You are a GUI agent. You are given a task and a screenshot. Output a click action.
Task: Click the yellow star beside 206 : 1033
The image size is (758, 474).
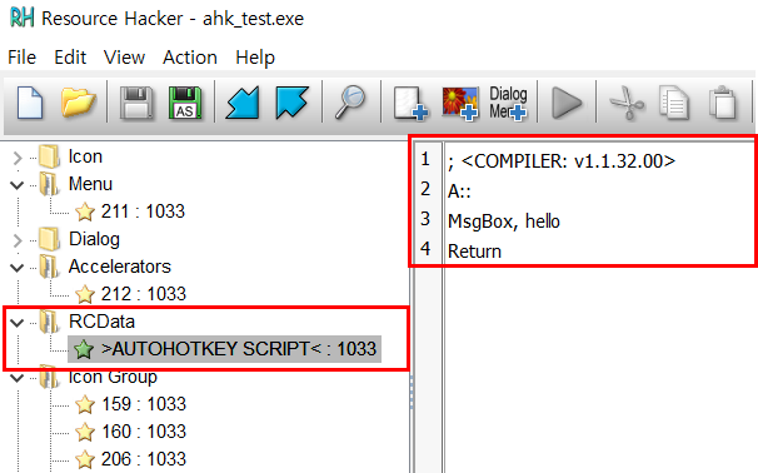click(85, 460)
